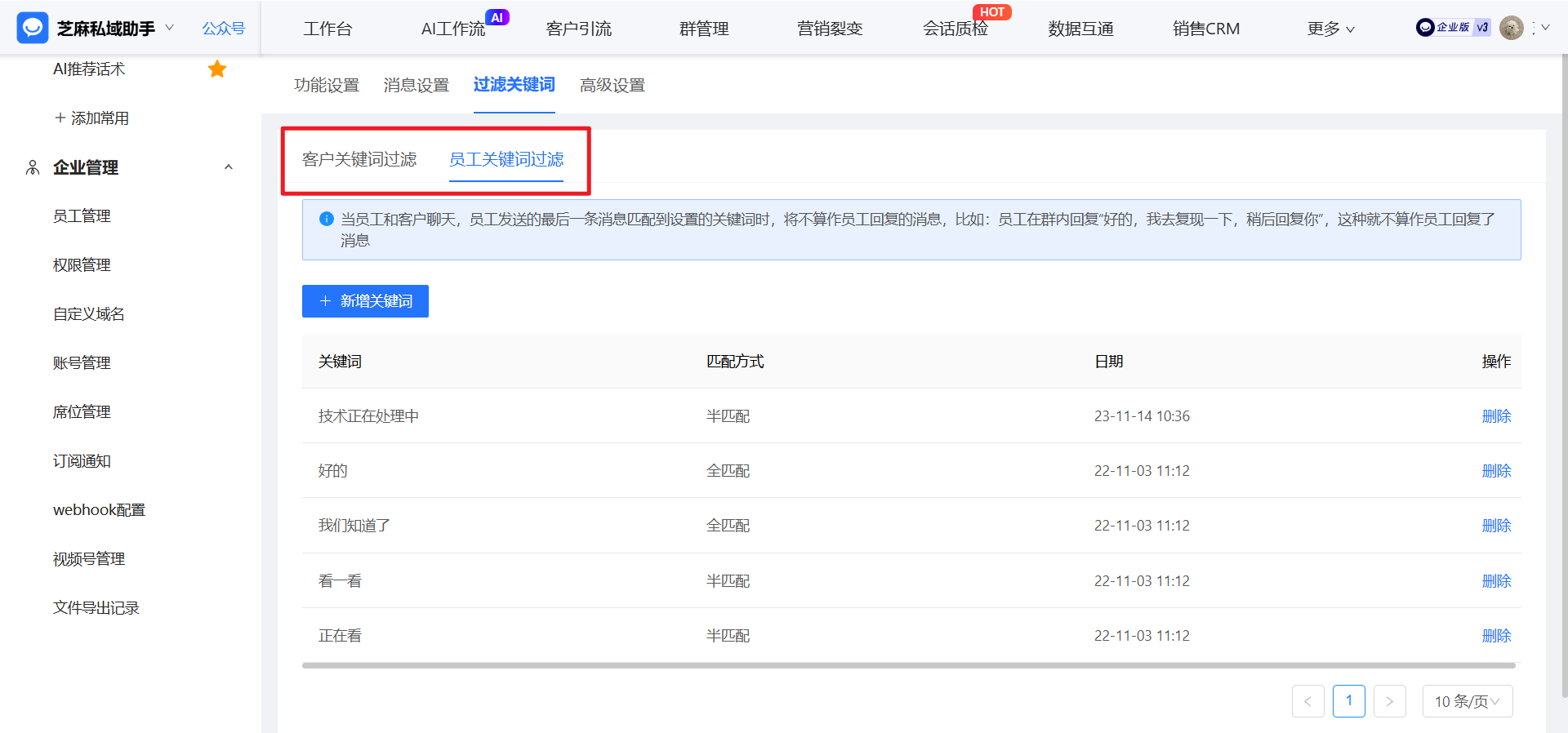The width and height of the screenshot is (1568, 733).
Task: Delete the 正在看 keyword row
Action: coord(1496,636)
